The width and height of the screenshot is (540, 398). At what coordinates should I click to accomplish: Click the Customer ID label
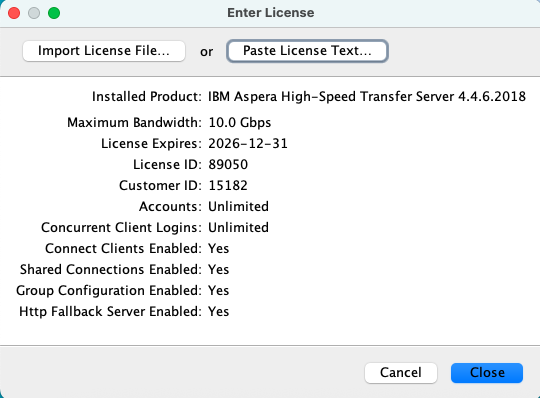pos(160,186)
